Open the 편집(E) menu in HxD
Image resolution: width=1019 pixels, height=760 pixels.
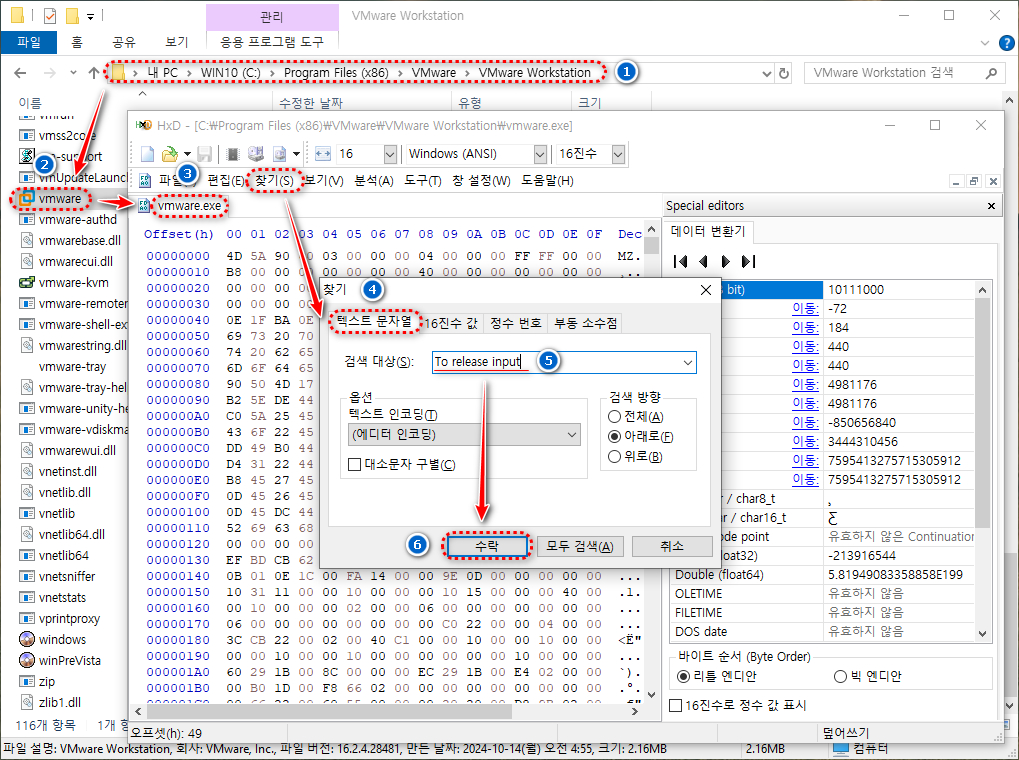click(226, 181)
